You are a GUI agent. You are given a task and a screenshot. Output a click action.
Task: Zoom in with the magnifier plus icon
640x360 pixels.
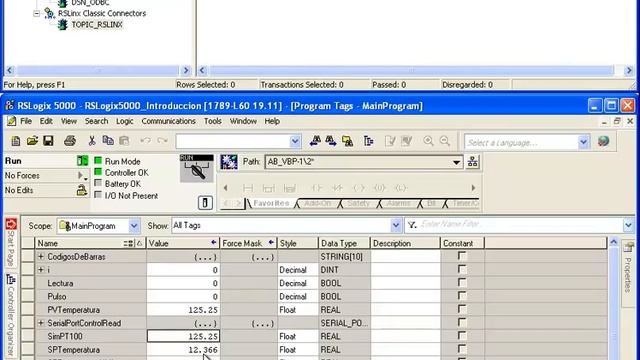pos(428,141)
